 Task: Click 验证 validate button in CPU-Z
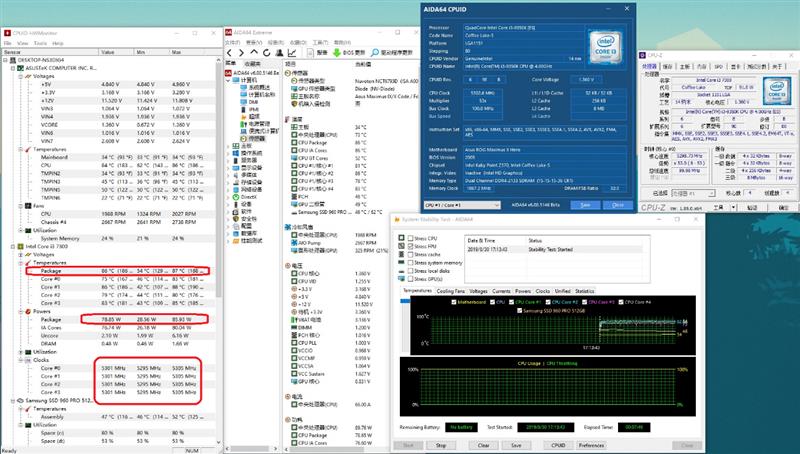[x=752, y=208]
